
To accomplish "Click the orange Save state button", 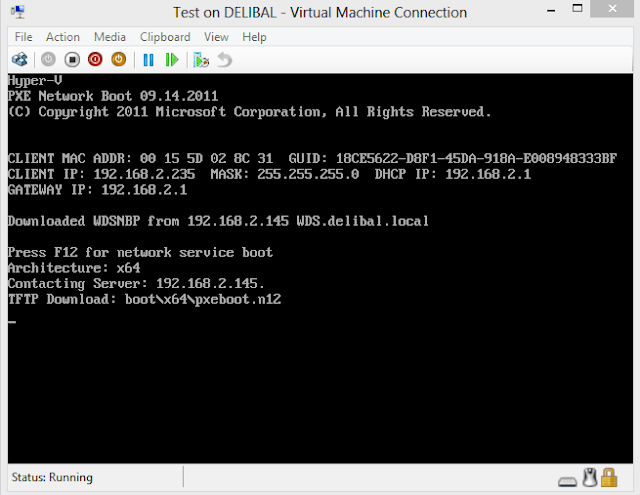I will point(118,60).
